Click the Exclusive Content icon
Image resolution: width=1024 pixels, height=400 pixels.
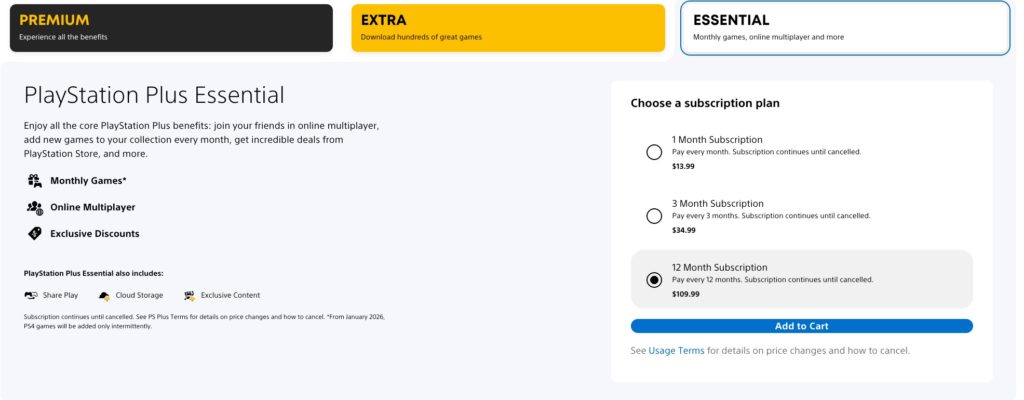click(x=189, y=295)
